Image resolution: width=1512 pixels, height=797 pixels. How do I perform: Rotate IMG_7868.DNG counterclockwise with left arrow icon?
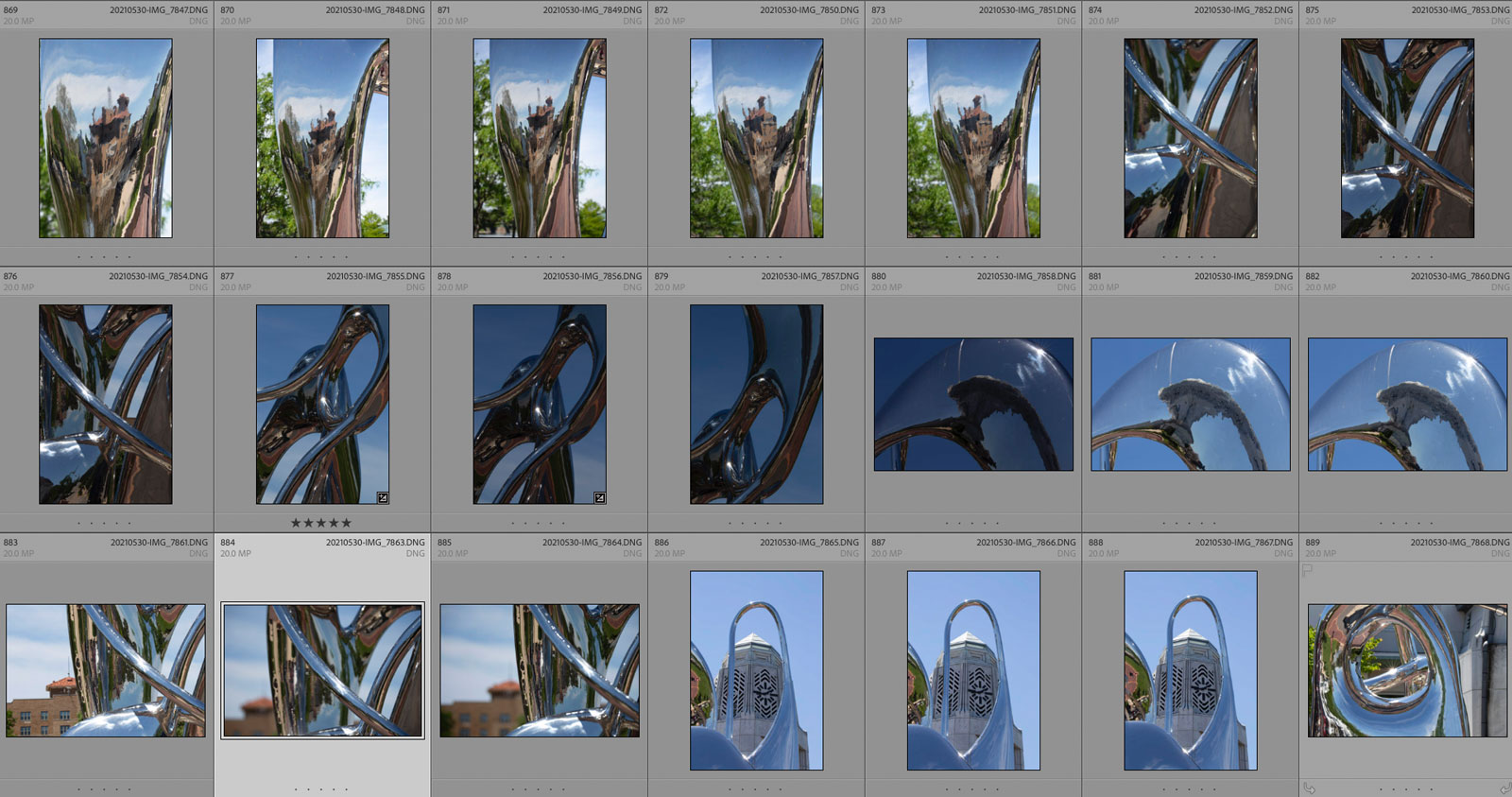coord(1309,788)
